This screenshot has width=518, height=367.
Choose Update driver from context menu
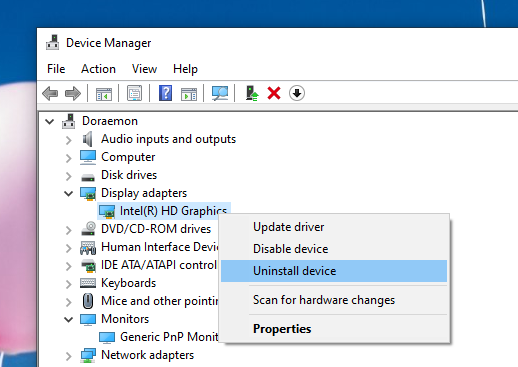click(x=334, y=227)
